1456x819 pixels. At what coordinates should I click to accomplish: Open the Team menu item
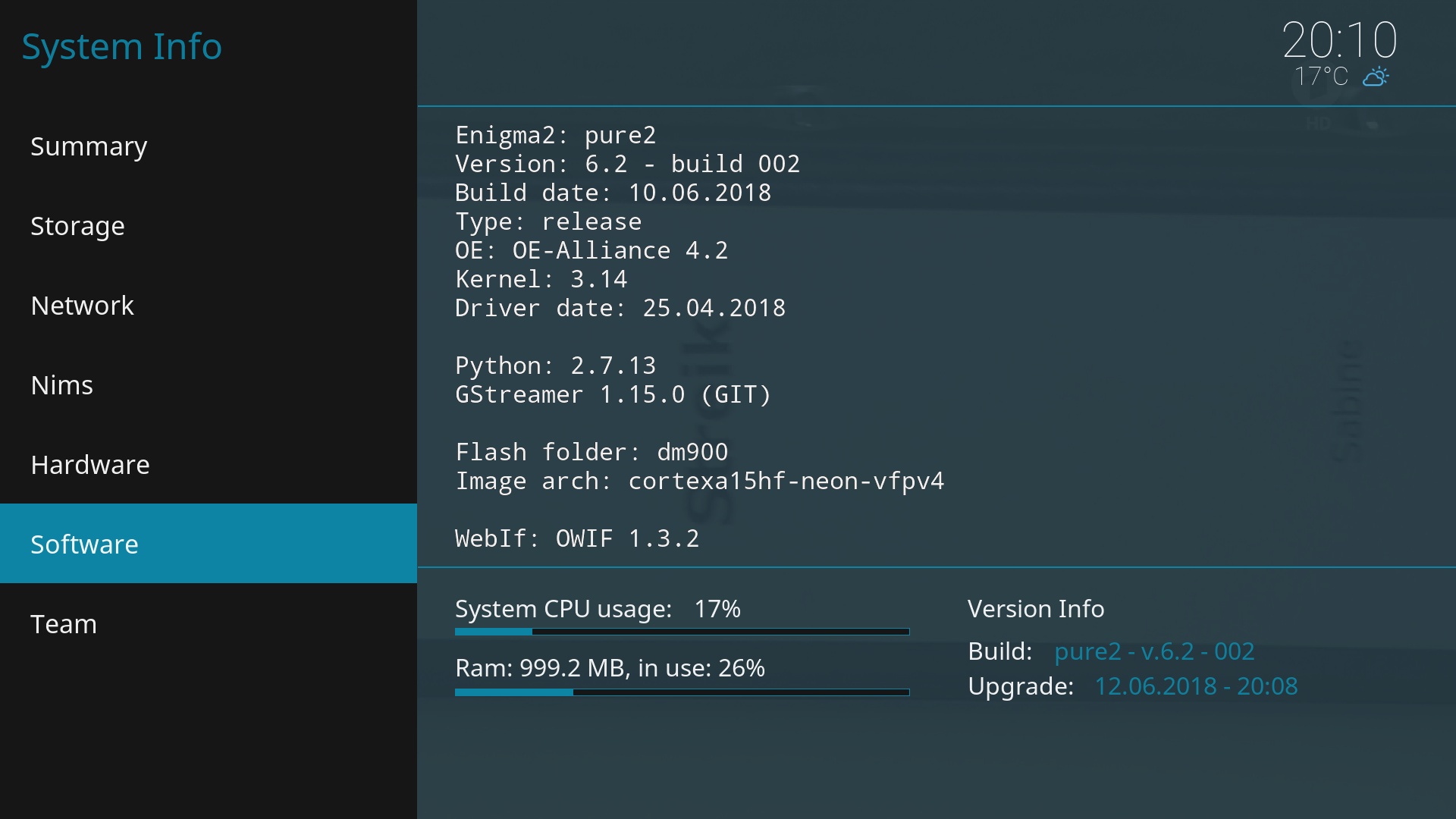coord(64,624)
